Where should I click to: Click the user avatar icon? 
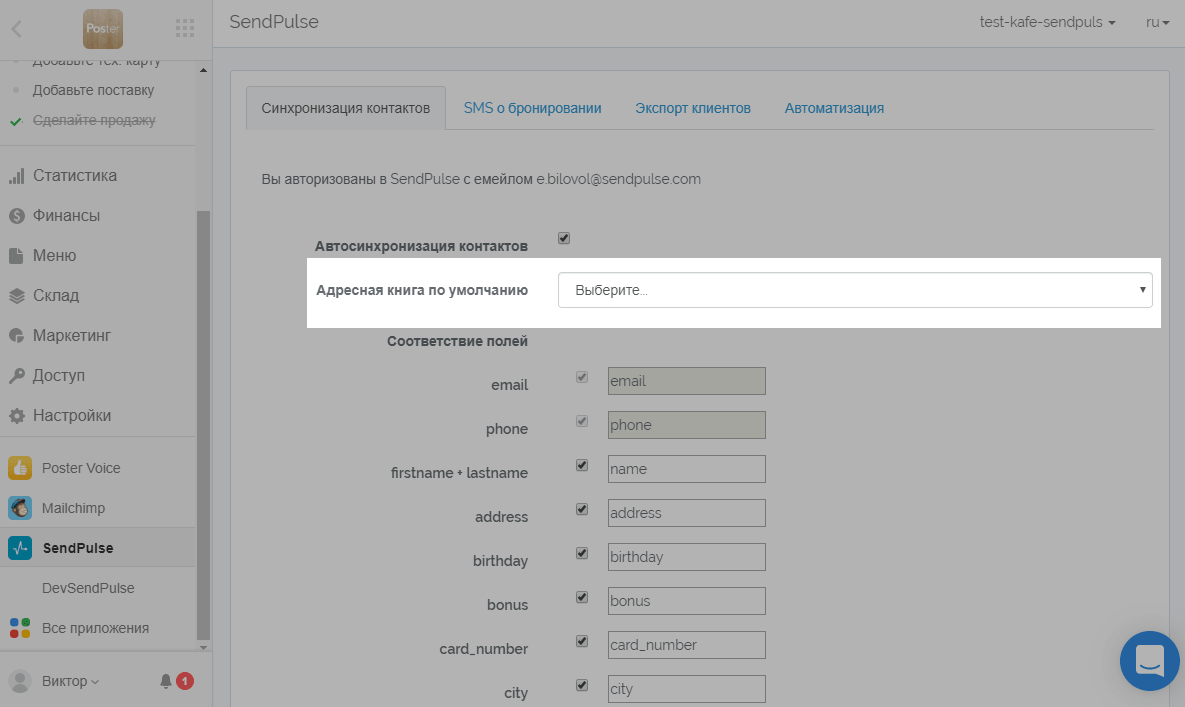coord(20,681)
